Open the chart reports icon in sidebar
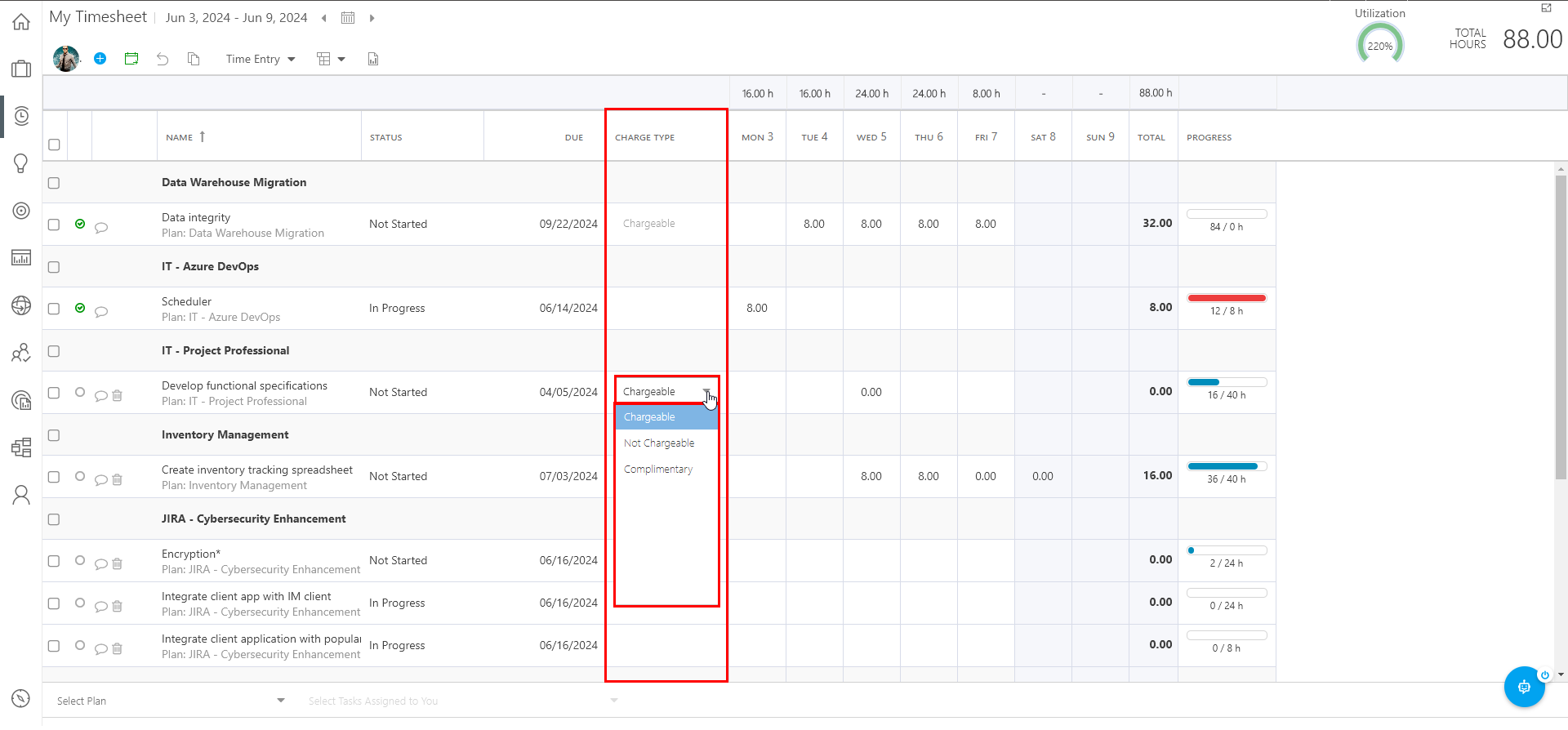 21,258
